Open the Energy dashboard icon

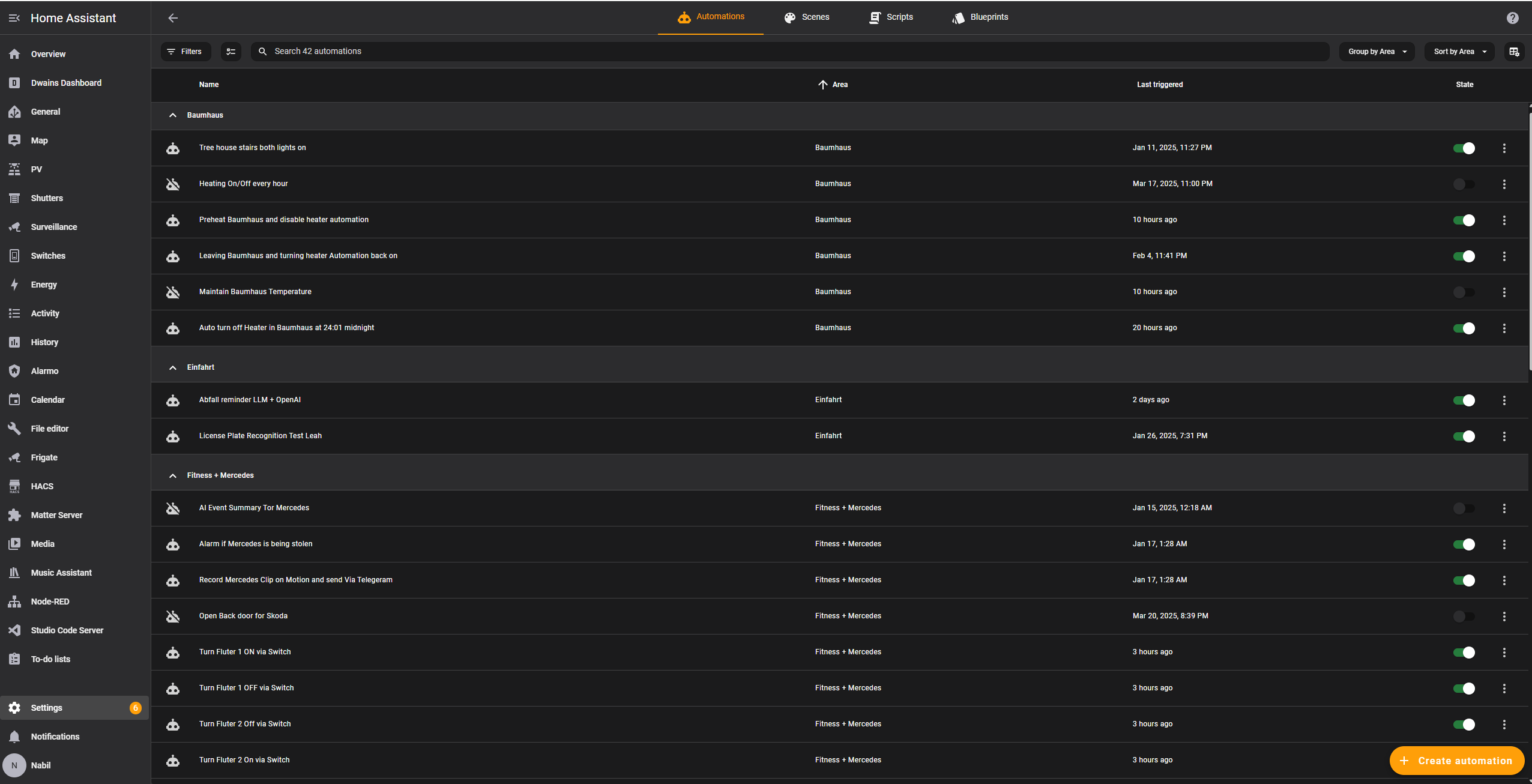pyautogui.click(x=14, y=284)
